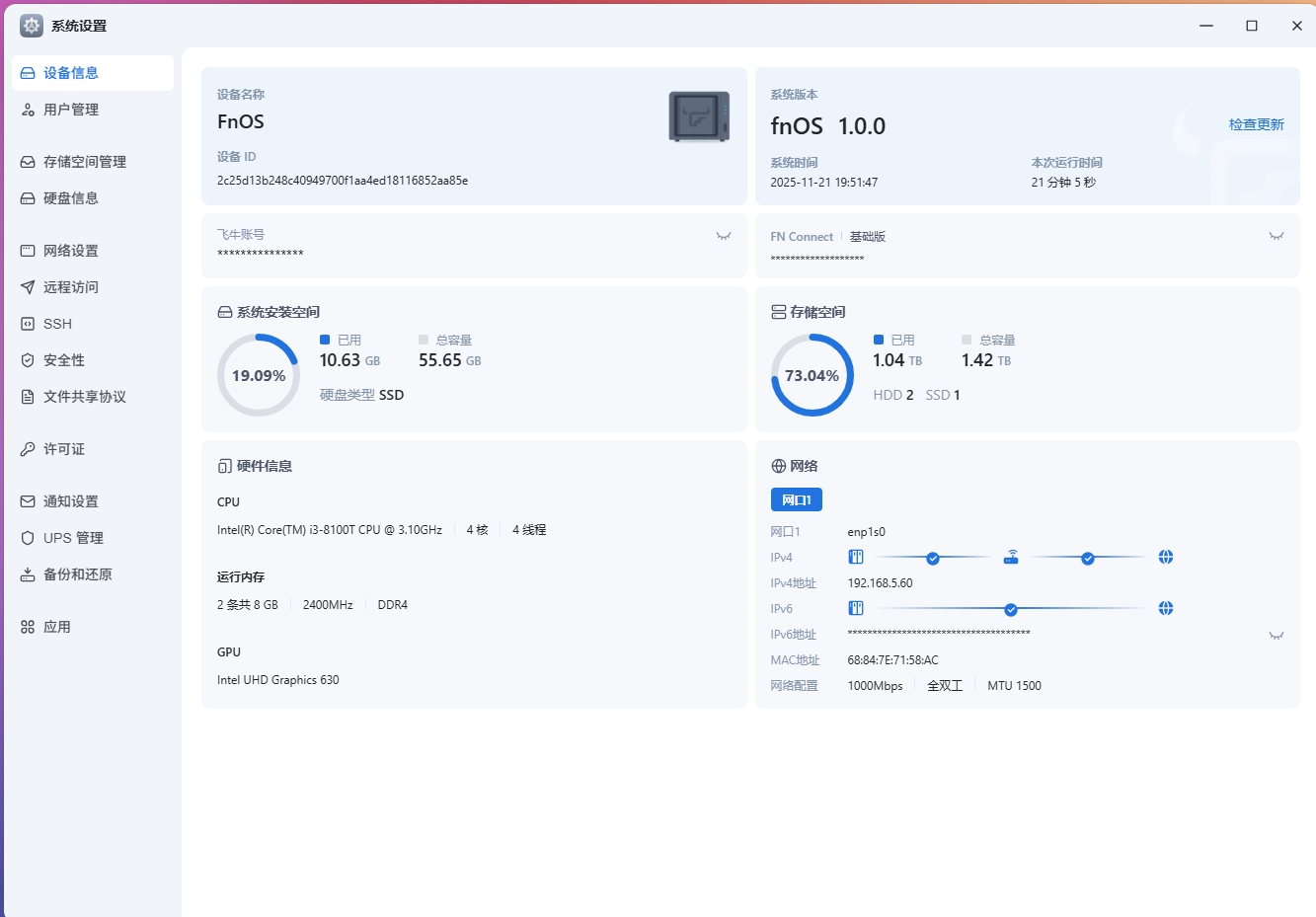Click the HDD 2 disk count

coord(893,395)
